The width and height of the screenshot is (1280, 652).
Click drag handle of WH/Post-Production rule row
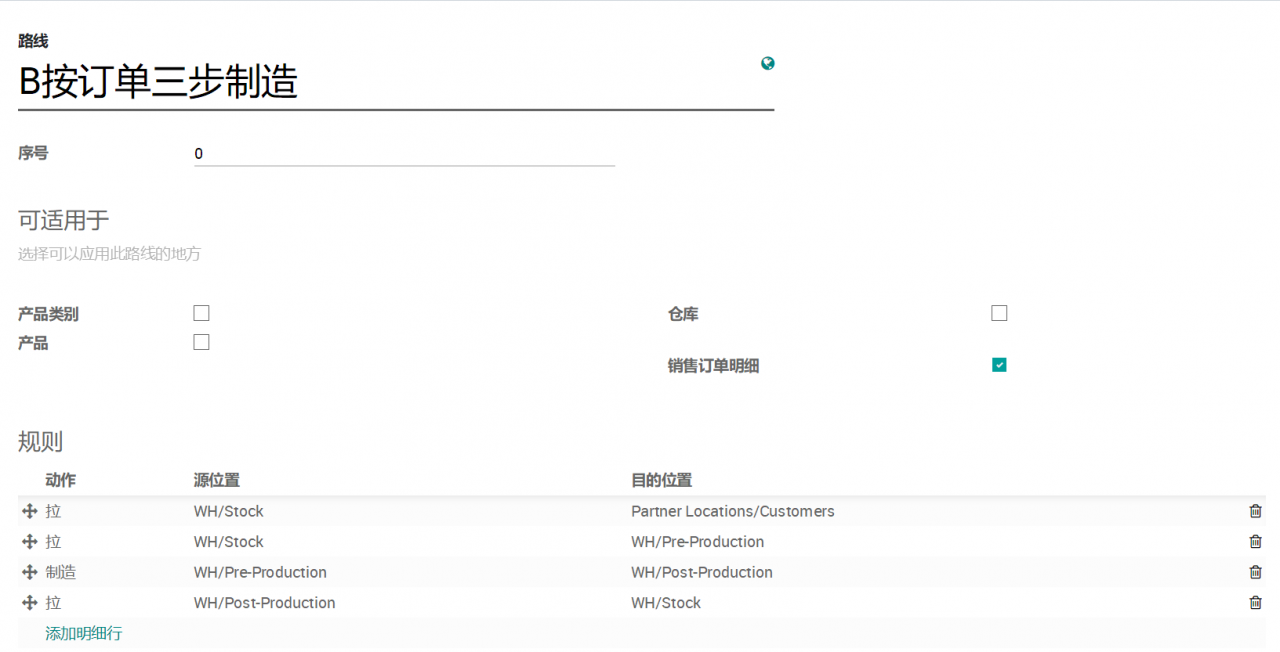[x=29, y=603]
